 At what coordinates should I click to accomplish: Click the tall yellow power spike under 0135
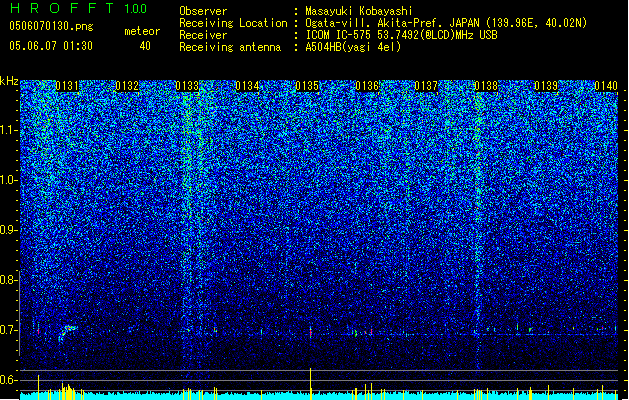click(310, 382)
